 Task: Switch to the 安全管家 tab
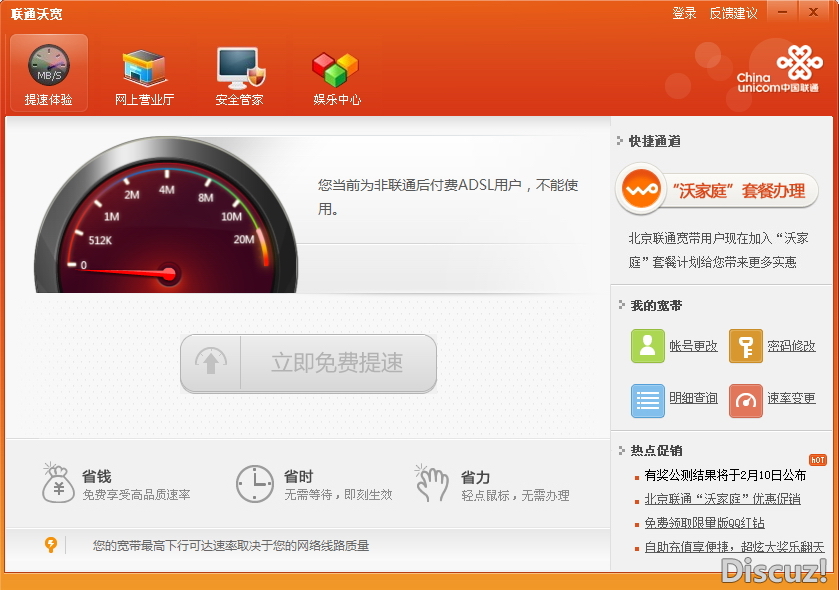coord(240,75)
